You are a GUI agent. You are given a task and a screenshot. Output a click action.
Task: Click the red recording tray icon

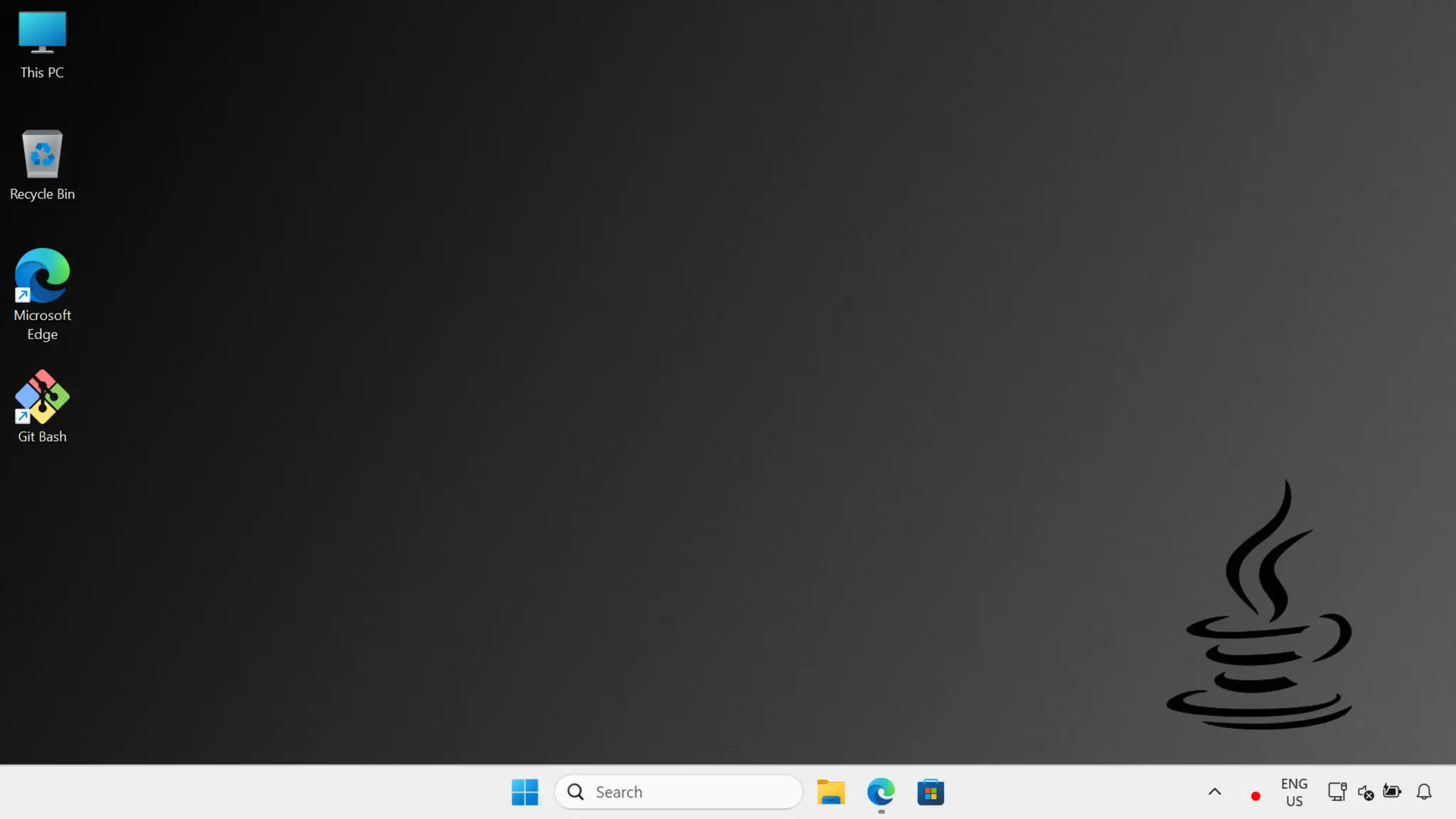pos(1256,796)
